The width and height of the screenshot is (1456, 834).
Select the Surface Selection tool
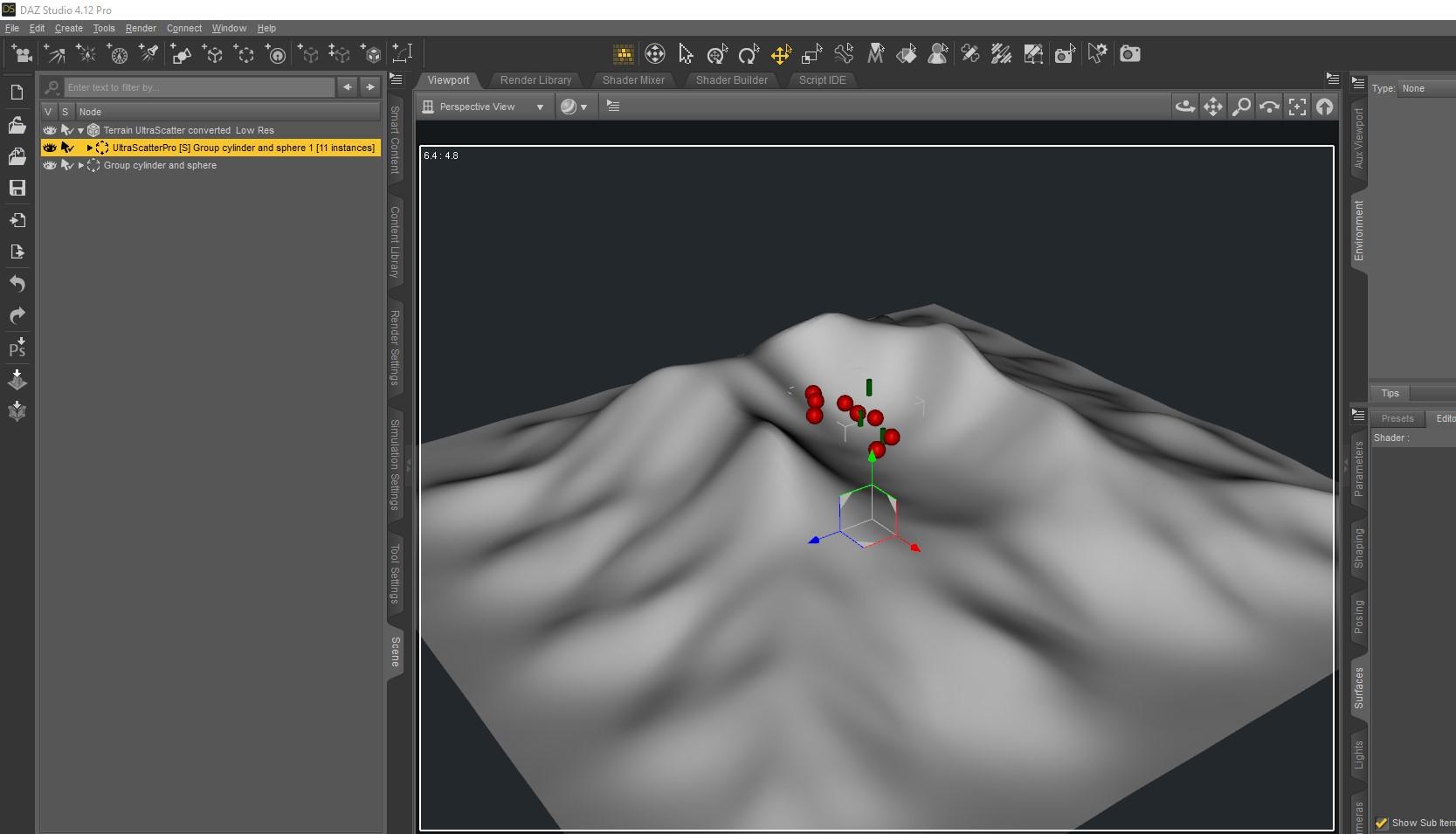pos(907,54)
